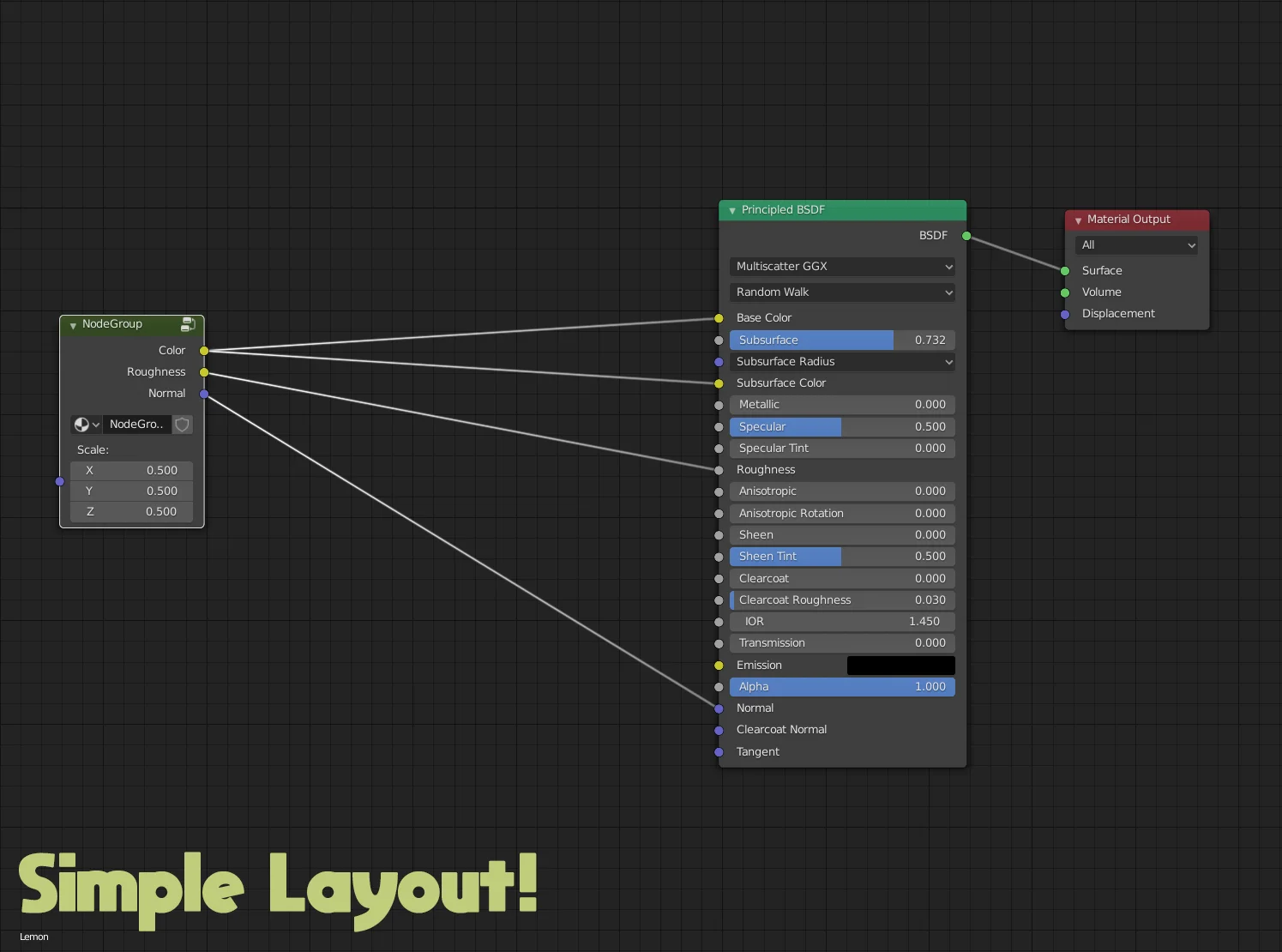The height and width of the screenshot is (952, 1282).
Task: Select the BSDF output socket
Action: 966,236
